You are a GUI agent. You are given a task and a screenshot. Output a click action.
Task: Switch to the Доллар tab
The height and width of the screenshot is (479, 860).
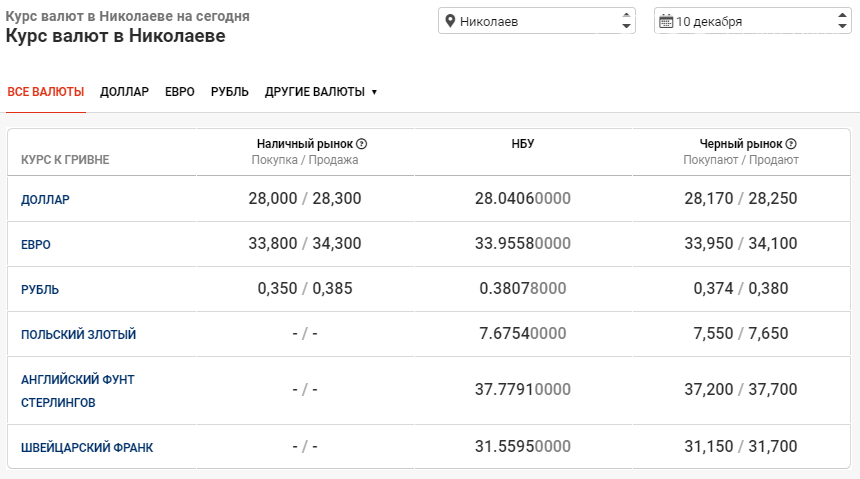pos(124,92)
